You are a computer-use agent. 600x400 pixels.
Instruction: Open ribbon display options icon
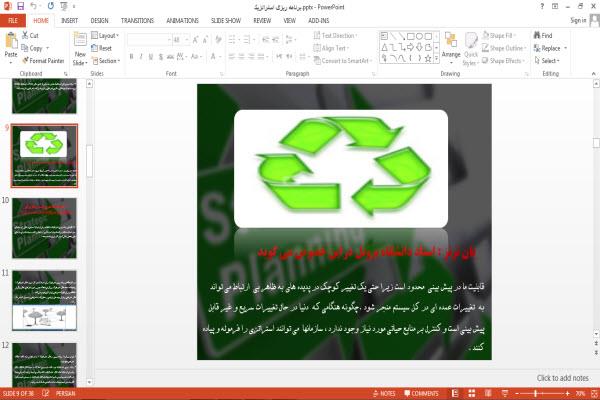[555, 7]
